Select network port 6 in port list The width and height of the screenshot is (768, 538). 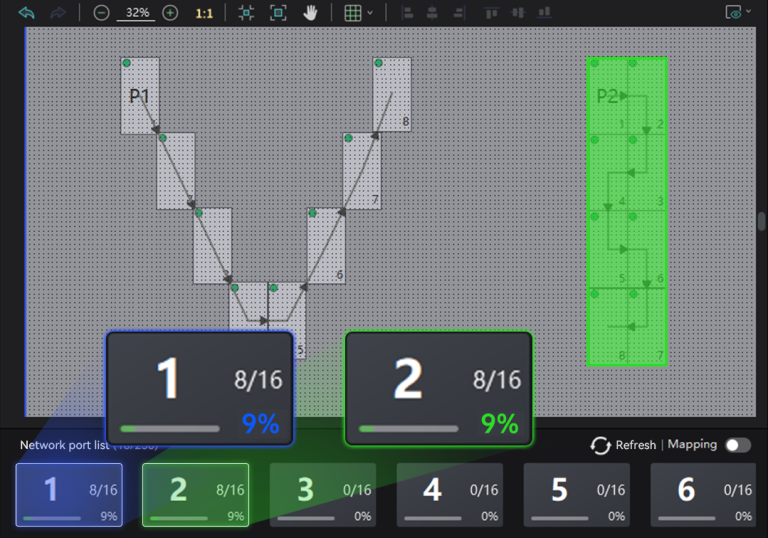(x=704, y=494)
